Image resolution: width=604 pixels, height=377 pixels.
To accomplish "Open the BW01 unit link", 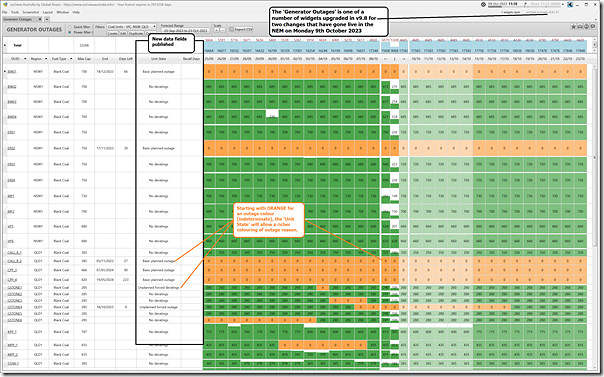I will click(12, 72).
